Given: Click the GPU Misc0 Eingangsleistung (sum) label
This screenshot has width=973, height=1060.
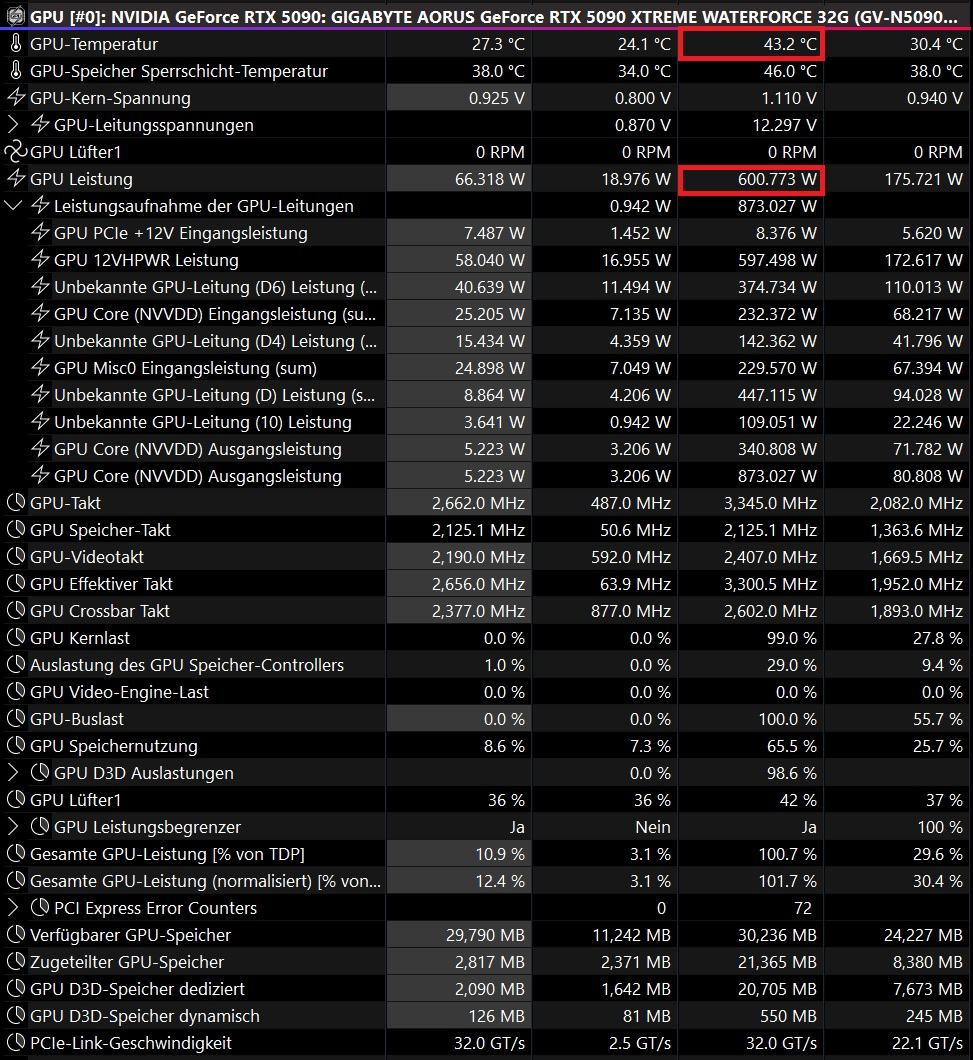Looking at the screenshot, I should coord(185,368).
